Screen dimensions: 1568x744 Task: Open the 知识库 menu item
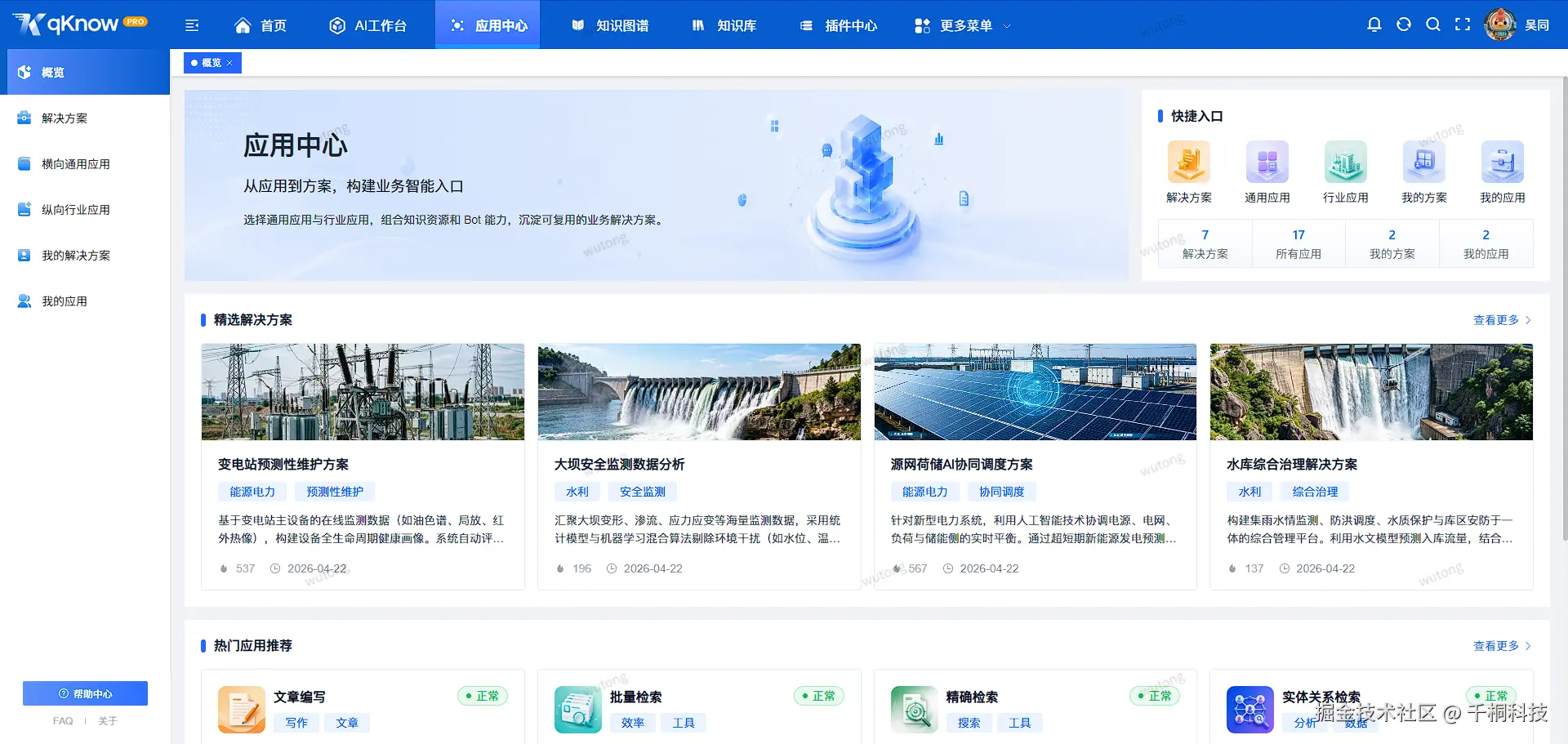tap(724, 25)
